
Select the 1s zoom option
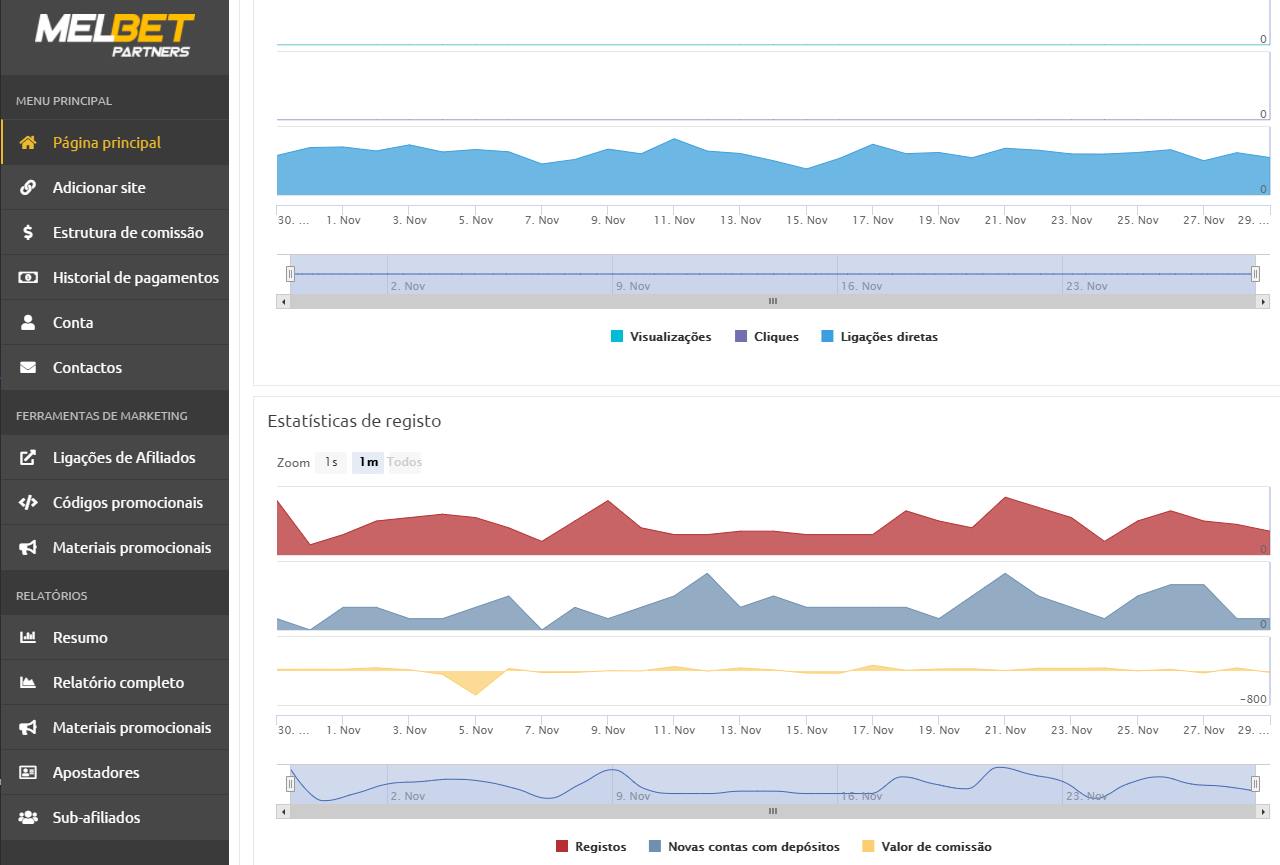(x=330, y=461)
